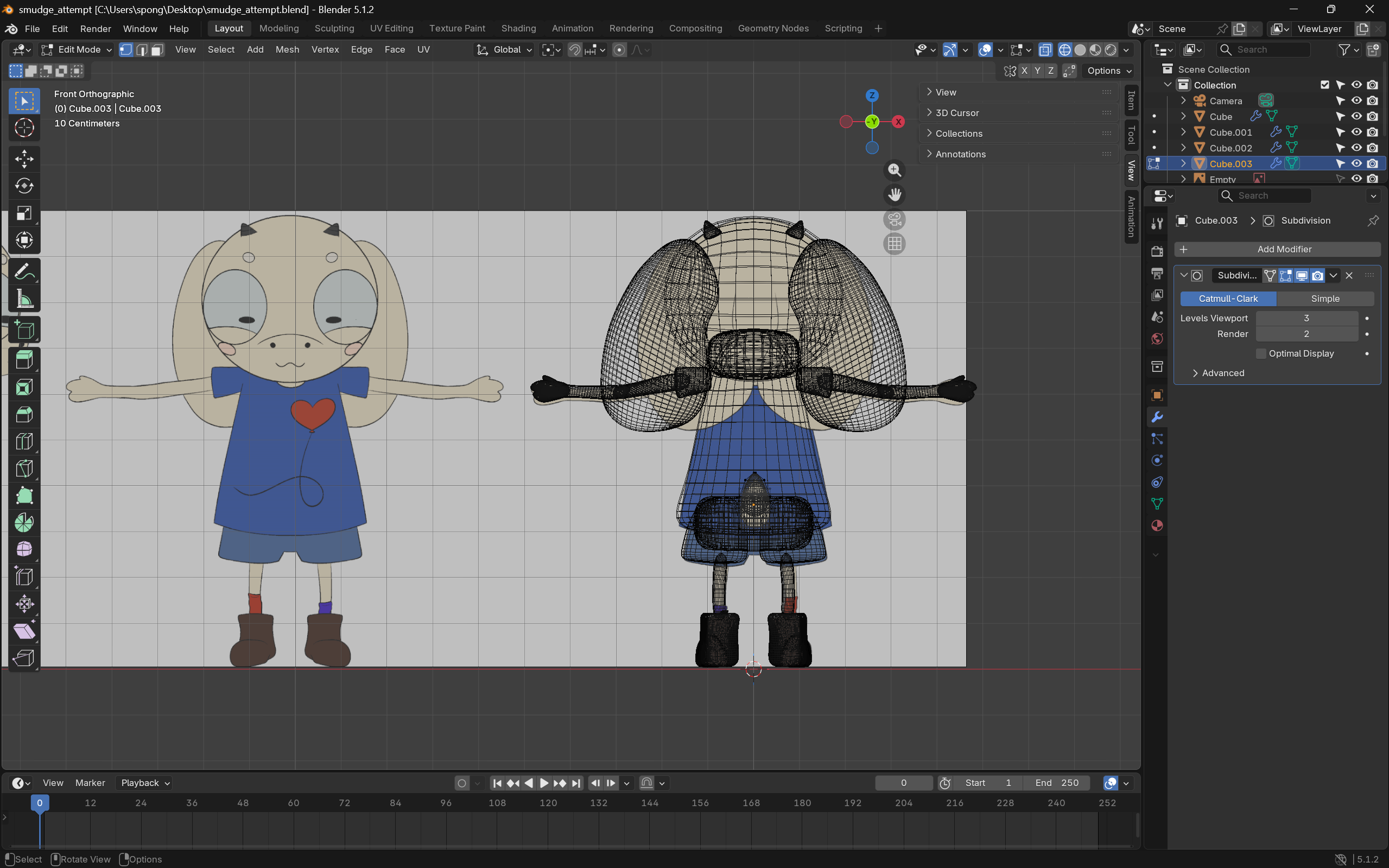Viewport: 1389px width, 868px height.
Task: Open the Render menu
Action: click(x=96, y=29)
